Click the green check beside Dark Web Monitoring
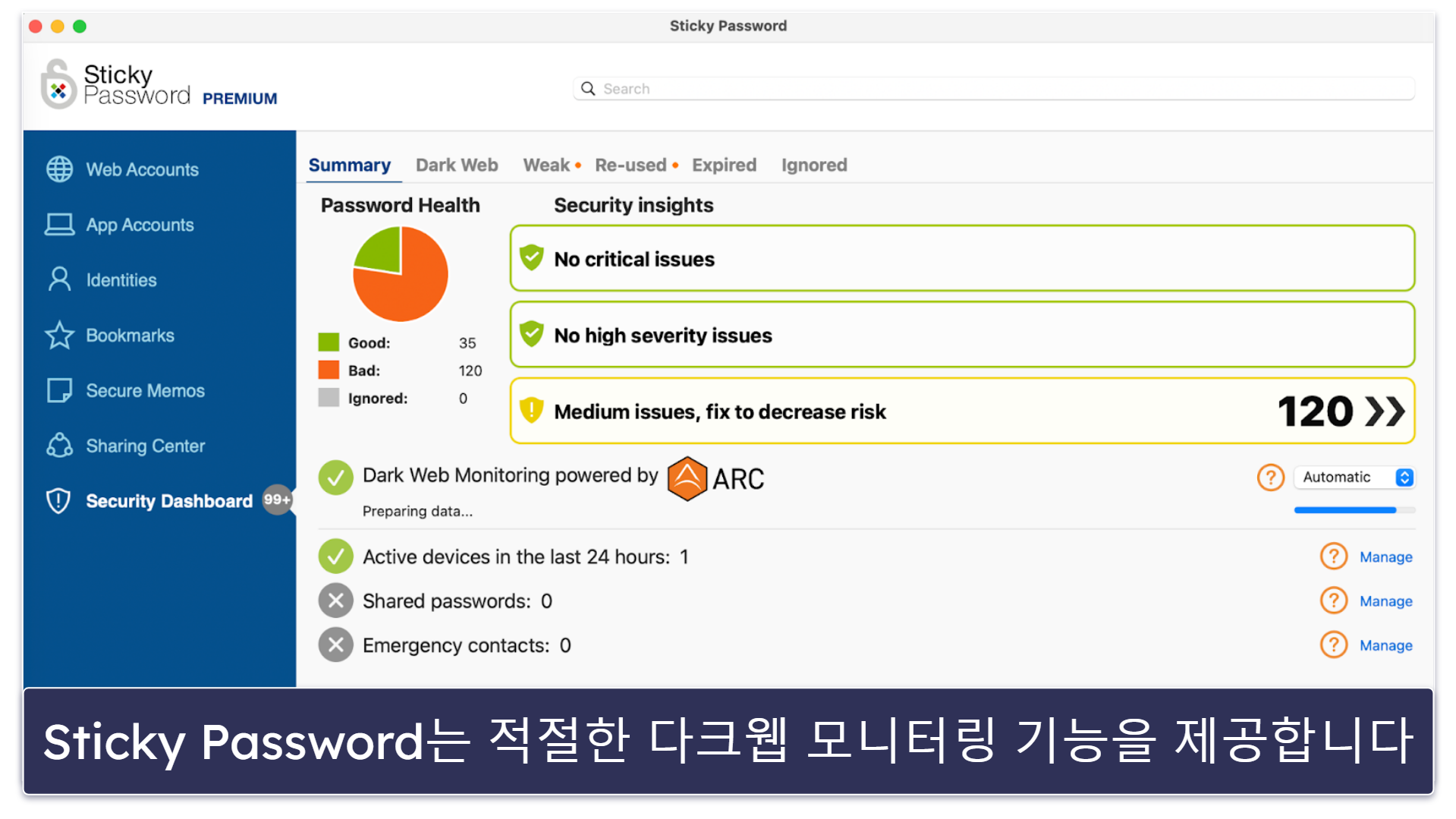 point(335,478)
